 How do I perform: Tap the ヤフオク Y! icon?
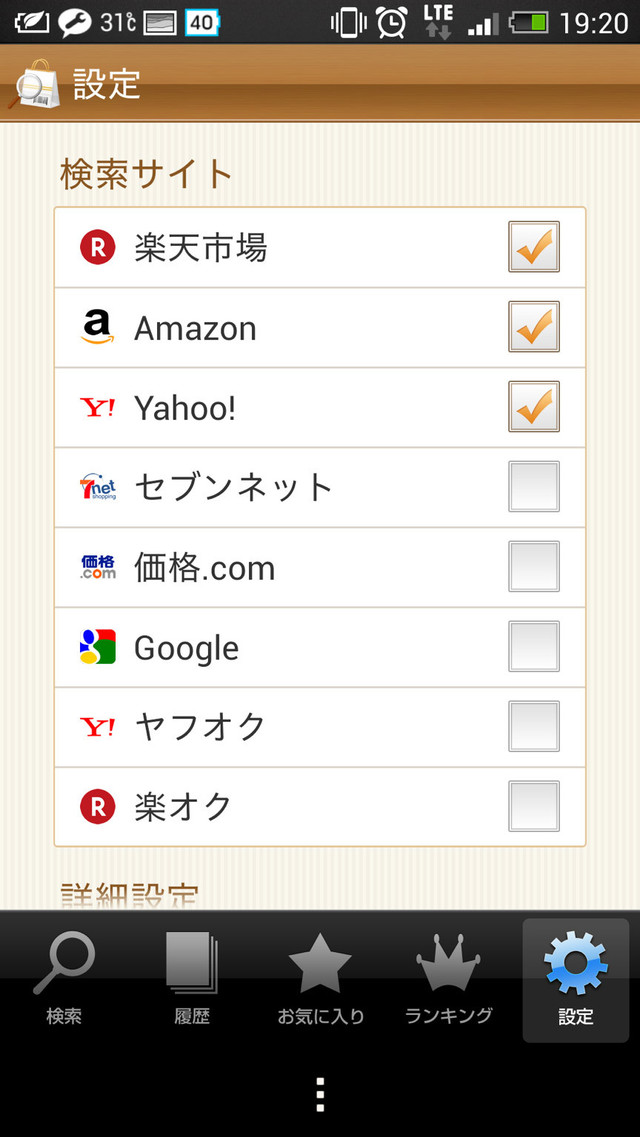click(x=98, y=727)
